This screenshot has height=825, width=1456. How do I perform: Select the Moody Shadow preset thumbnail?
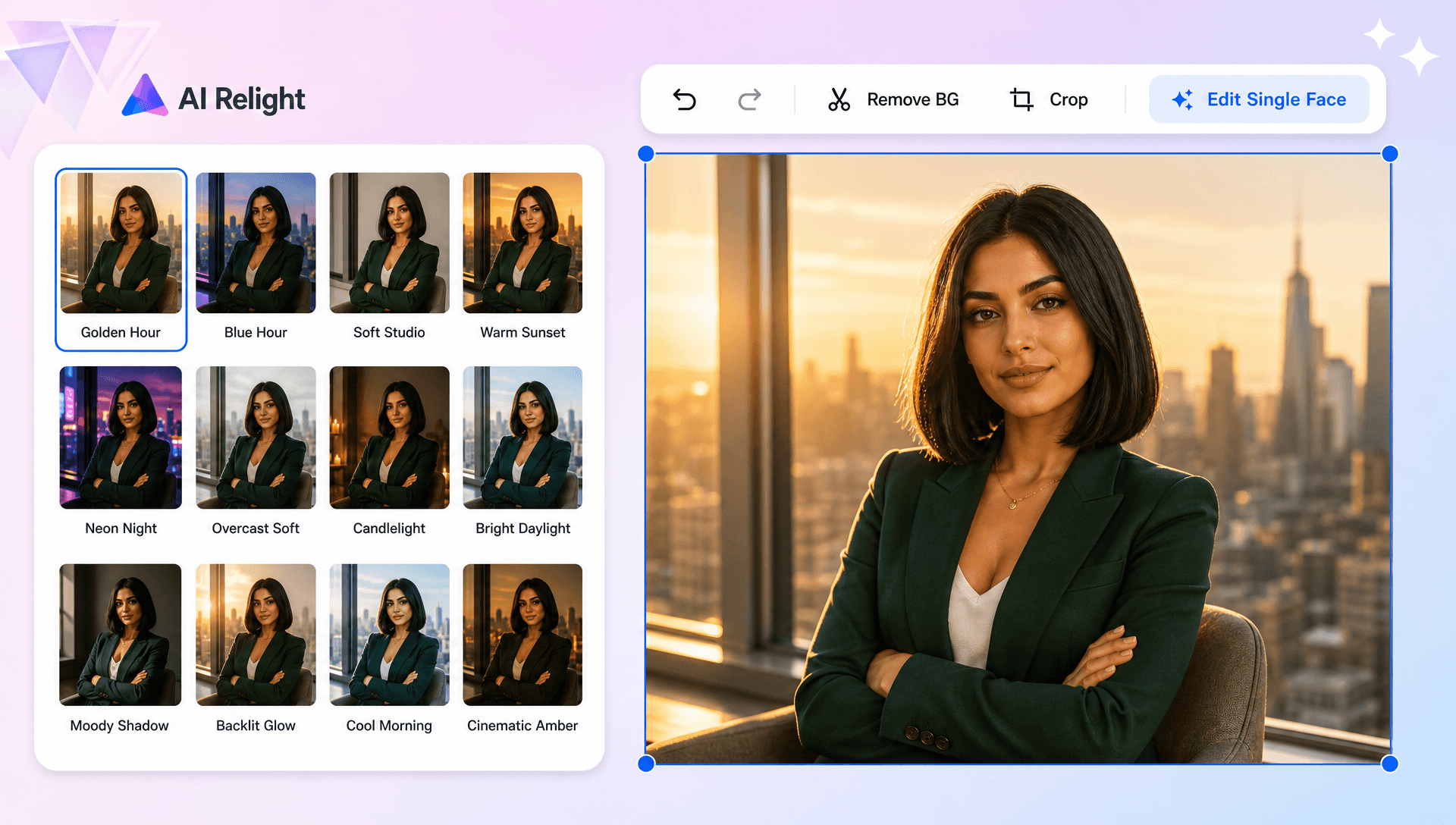click(121, 635)
